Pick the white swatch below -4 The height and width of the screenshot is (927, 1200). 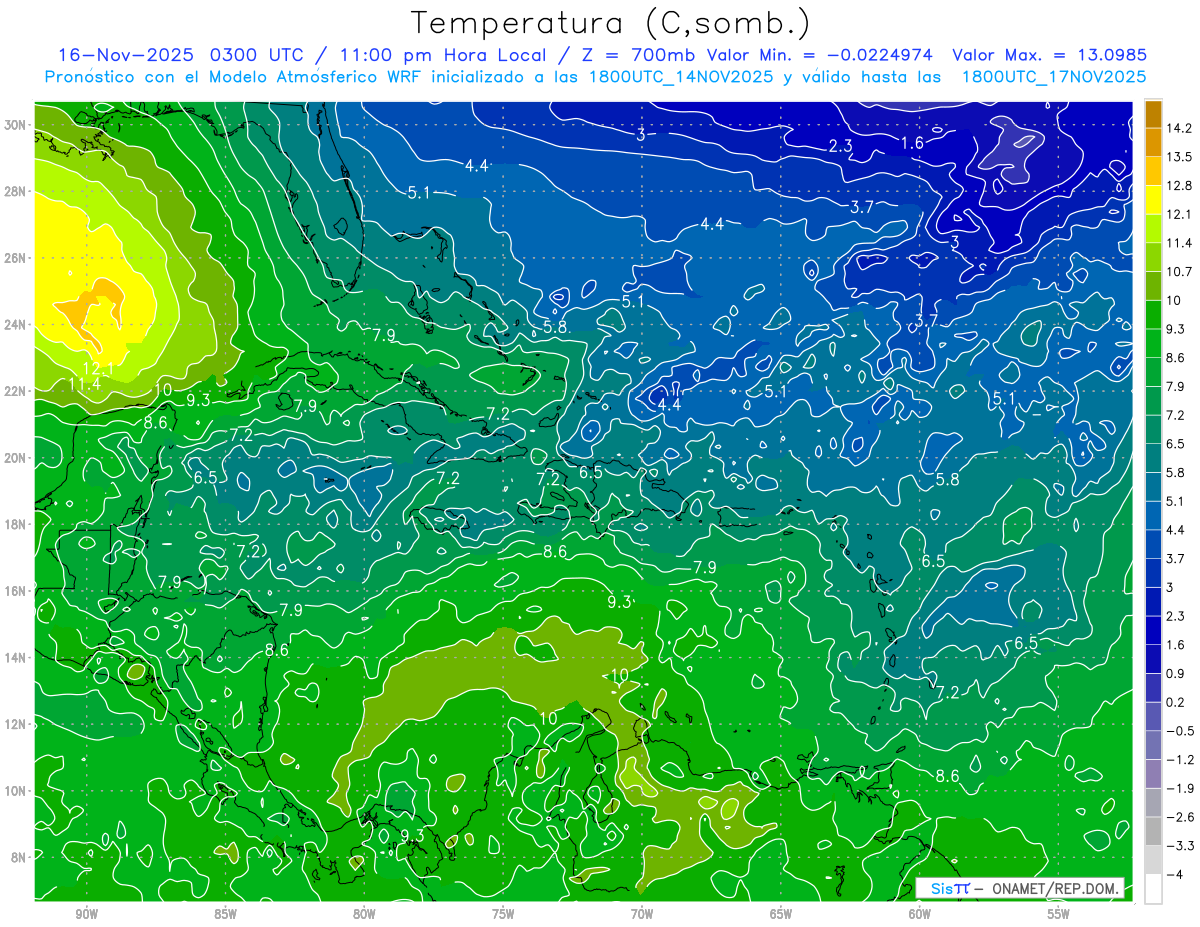[1153, 888]
